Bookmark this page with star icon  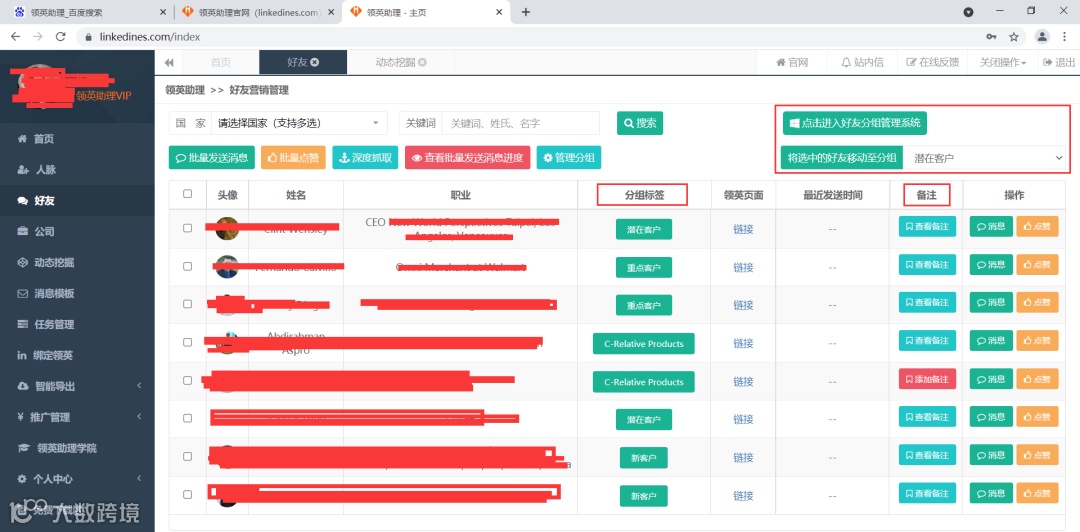coord(1013,37)
